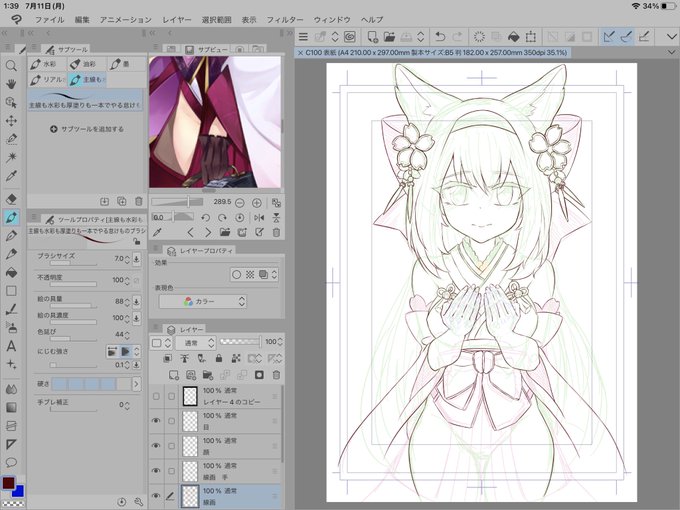The image size is (680, 510).
Task: Select the リアル sub tool group
Action: tap(48, 79)
